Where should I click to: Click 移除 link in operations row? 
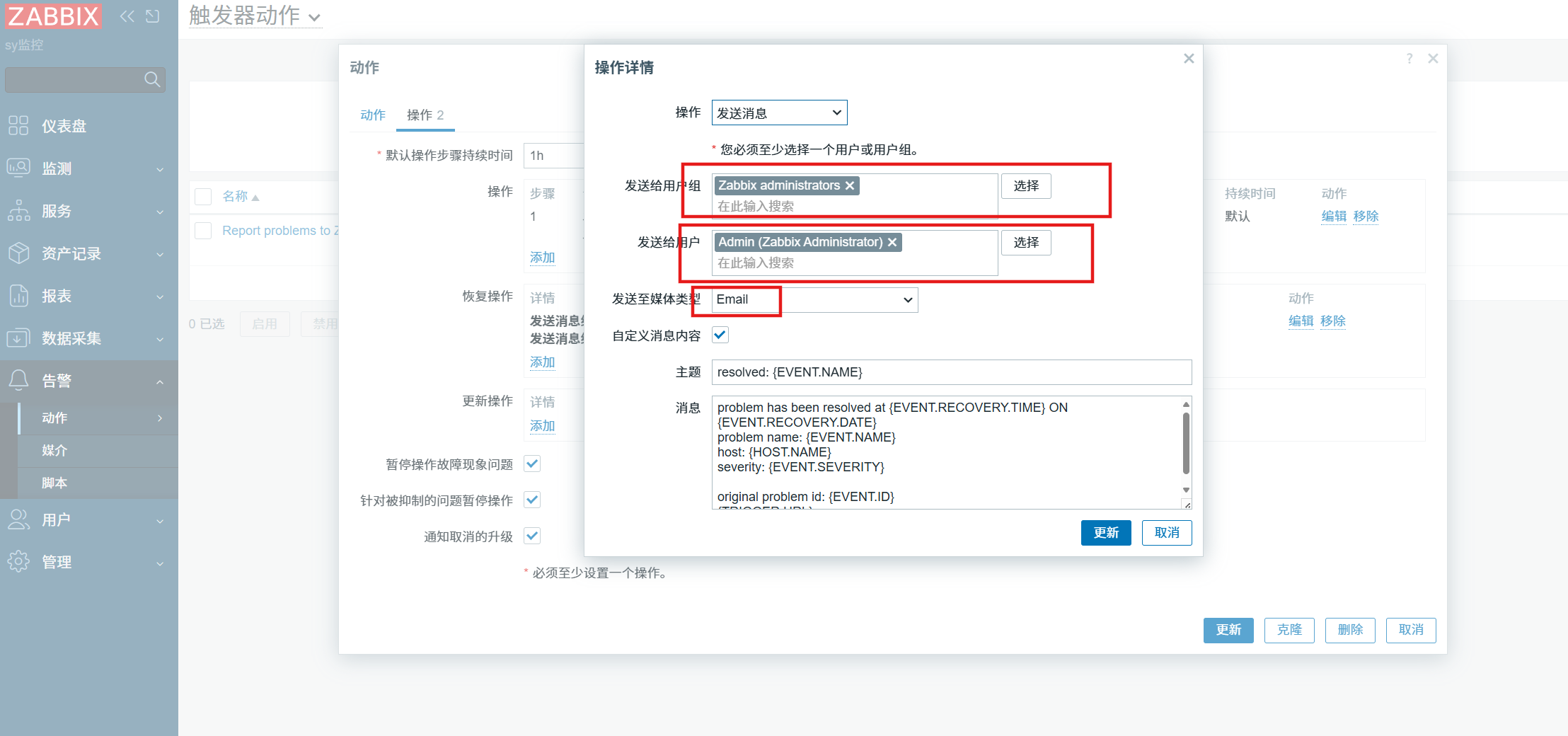[1366, 216]
